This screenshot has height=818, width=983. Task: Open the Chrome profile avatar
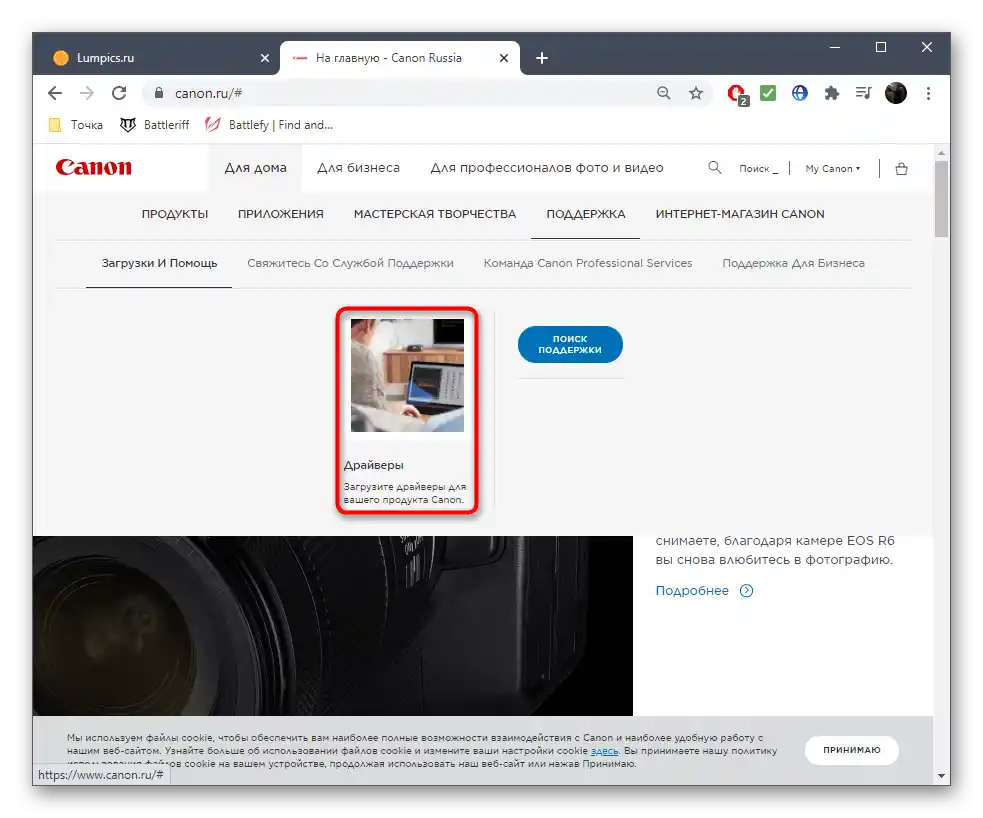point(896,93)
